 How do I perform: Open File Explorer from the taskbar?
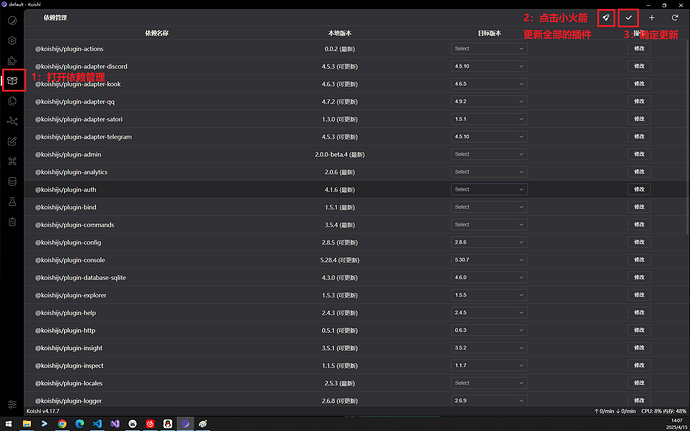[x=27, y=424]
